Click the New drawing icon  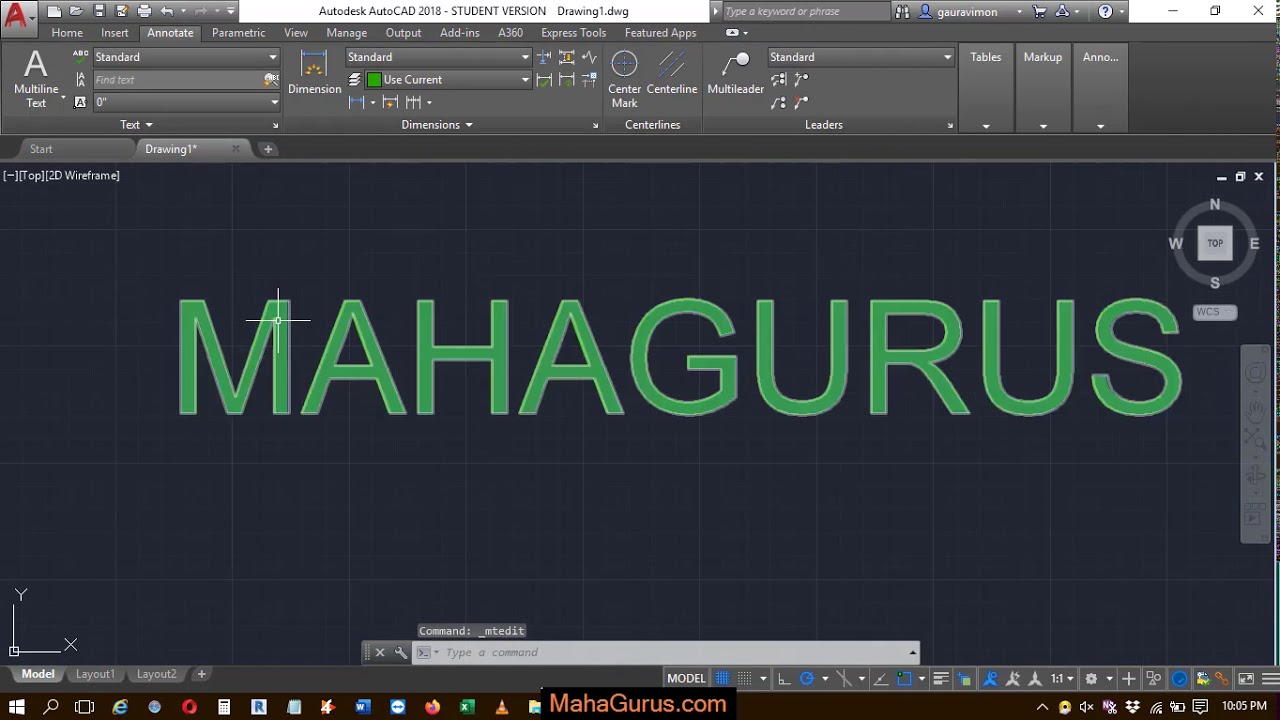coord(54,12)
